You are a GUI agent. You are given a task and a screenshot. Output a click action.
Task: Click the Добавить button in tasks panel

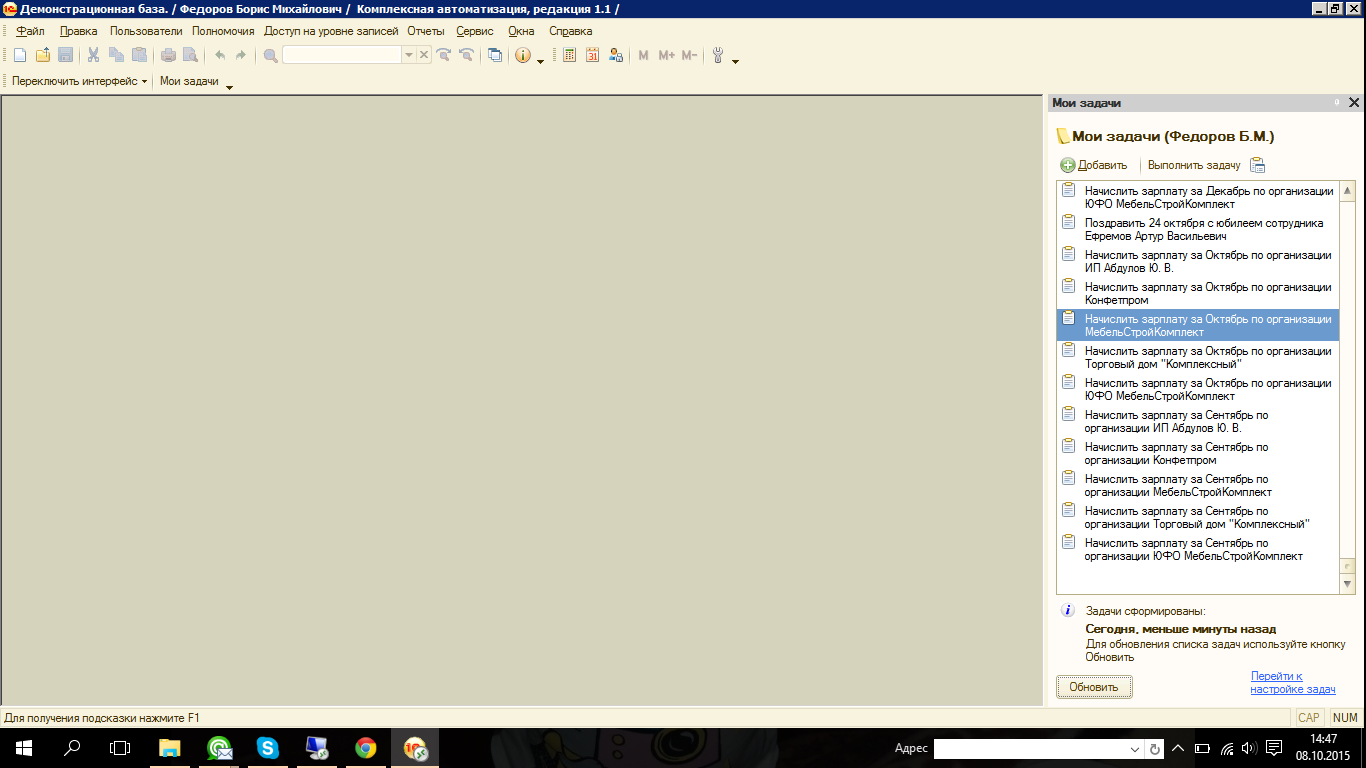point(1094,166)
